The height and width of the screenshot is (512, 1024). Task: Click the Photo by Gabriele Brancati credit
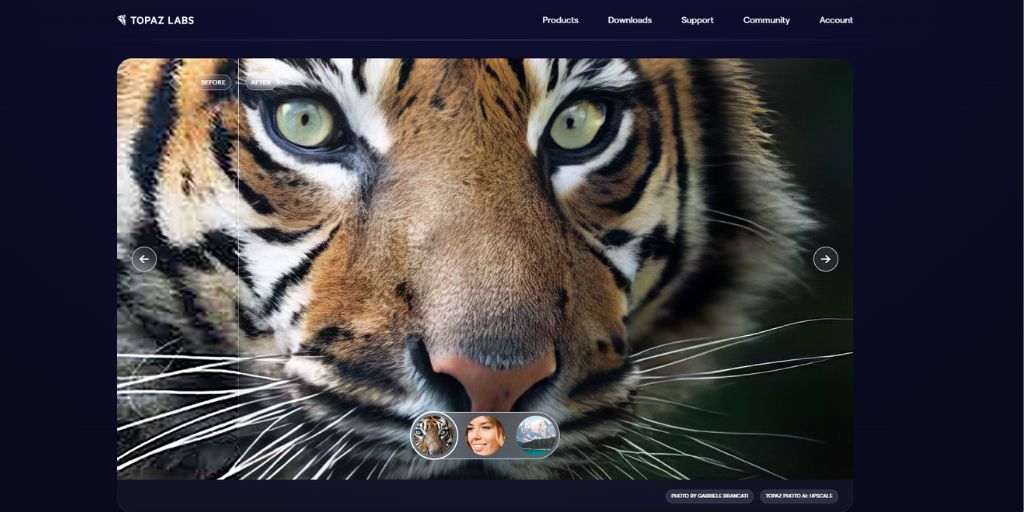(709, 496)
